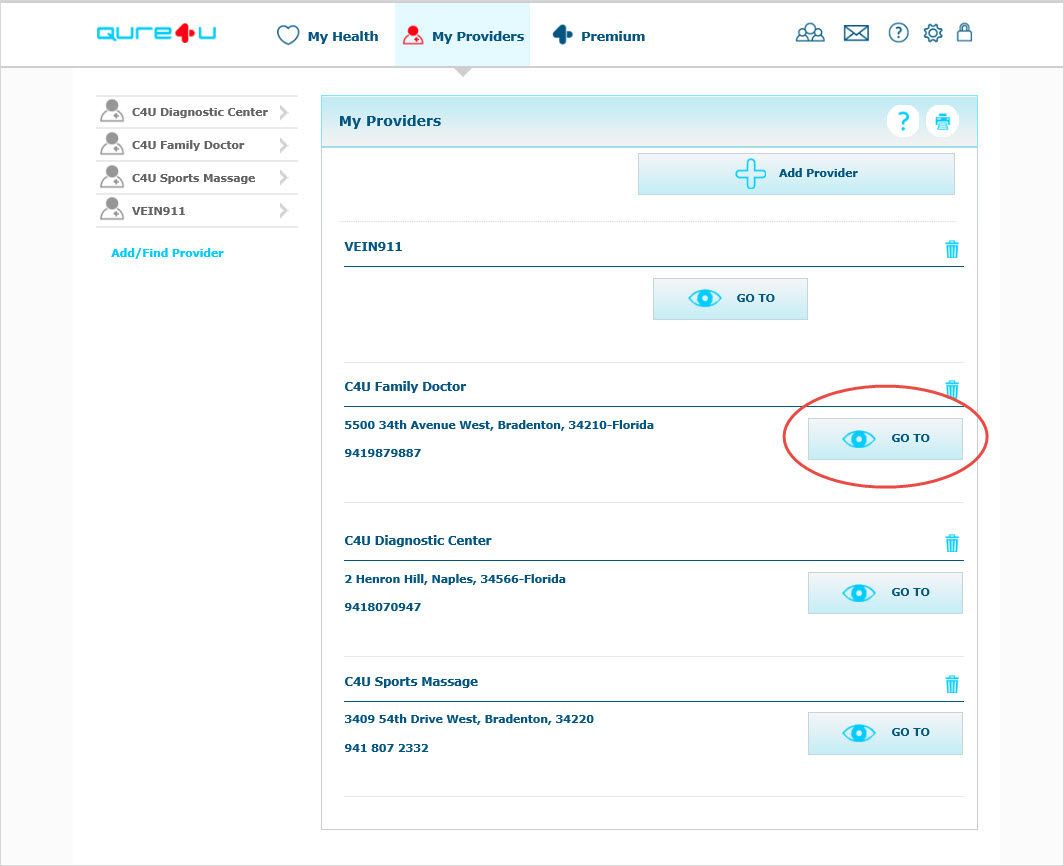Click the help question mark in header
This screenshot has width=1064, height=866.
(x=898, y=33)
